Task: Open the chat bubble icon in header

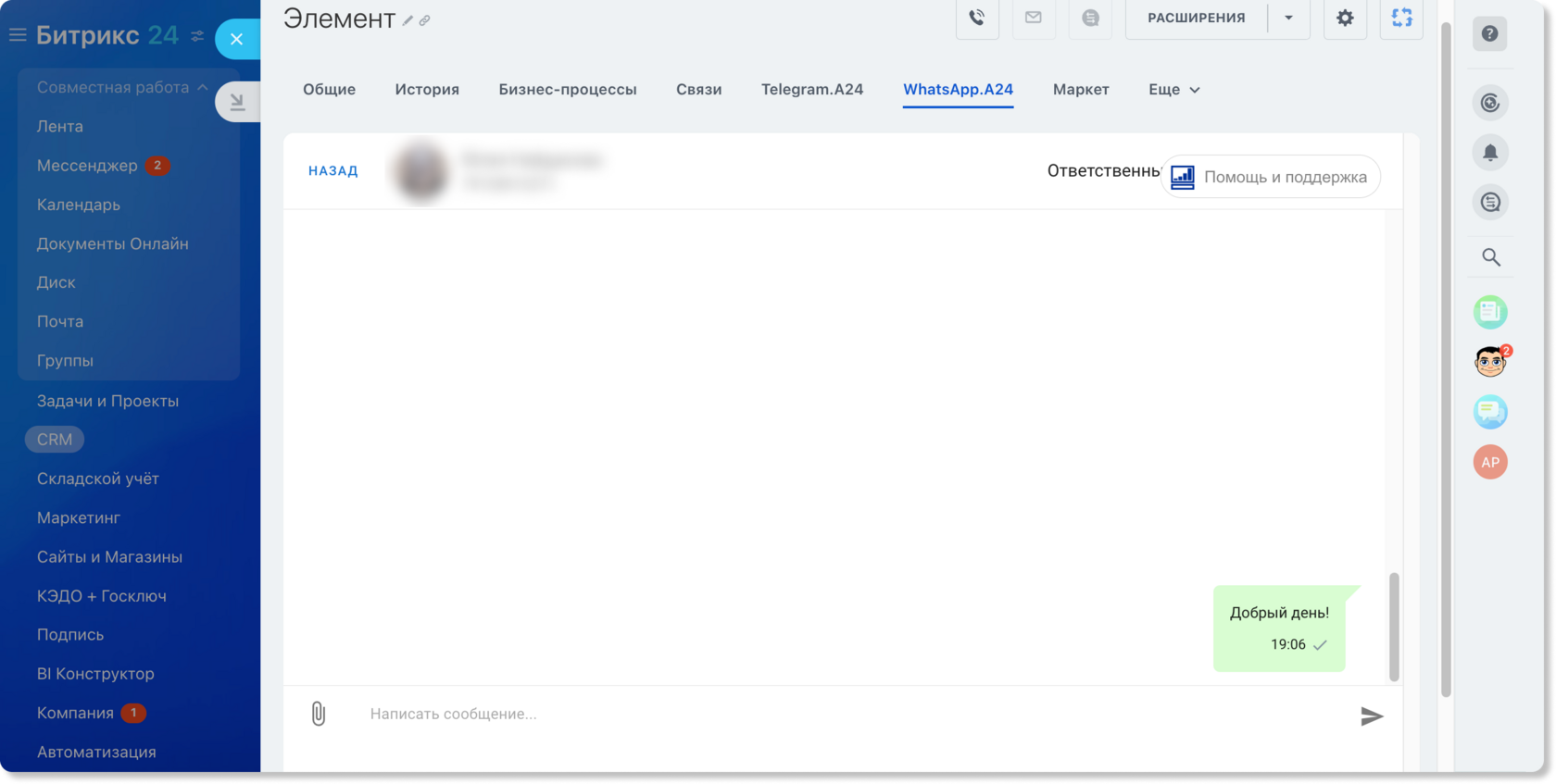Action: pos(1090,18)
